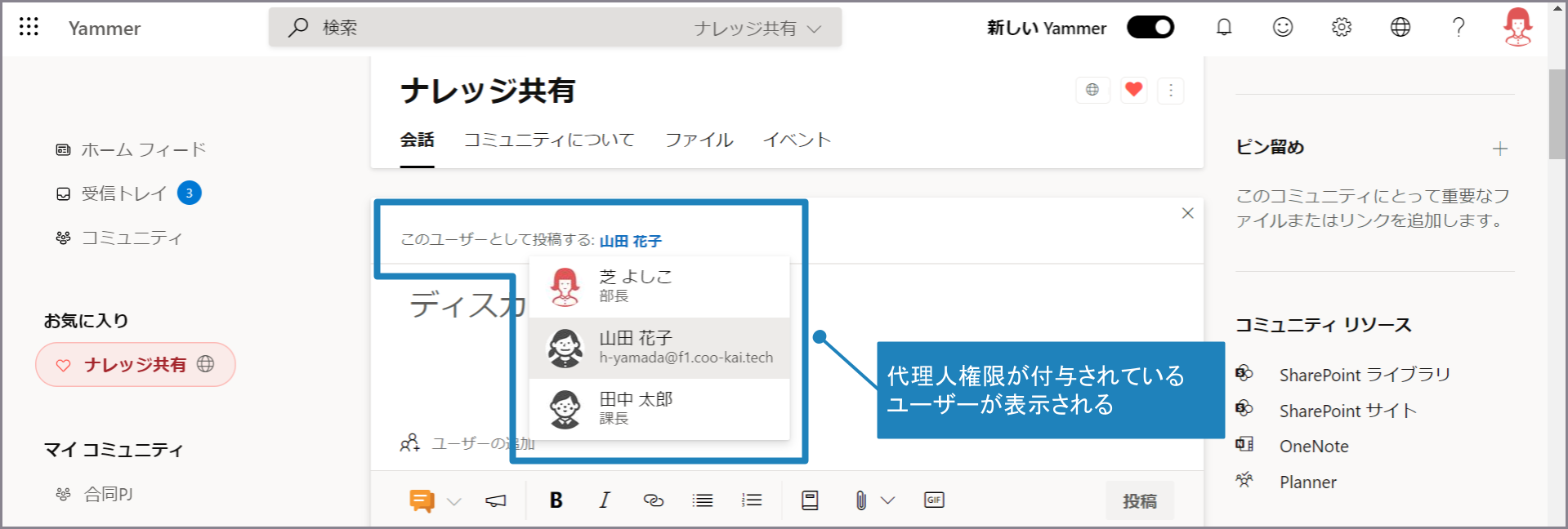Select 芝 よしこ from delegate list
1568x529 pixels.
click(x=659, y=287)
